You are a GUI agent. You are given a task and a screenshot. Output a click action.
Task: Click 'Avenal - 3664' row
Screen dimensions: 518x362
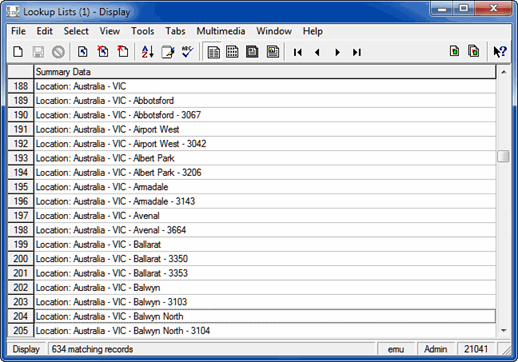click(x=265, y=230)
